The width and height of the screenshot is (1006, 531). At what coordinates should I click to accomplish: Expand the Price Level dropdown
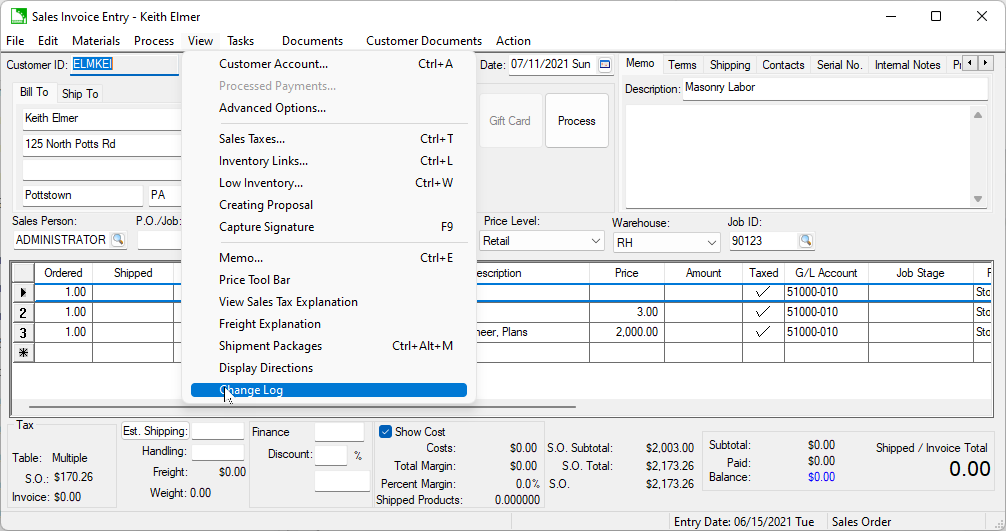click(596, 241)
